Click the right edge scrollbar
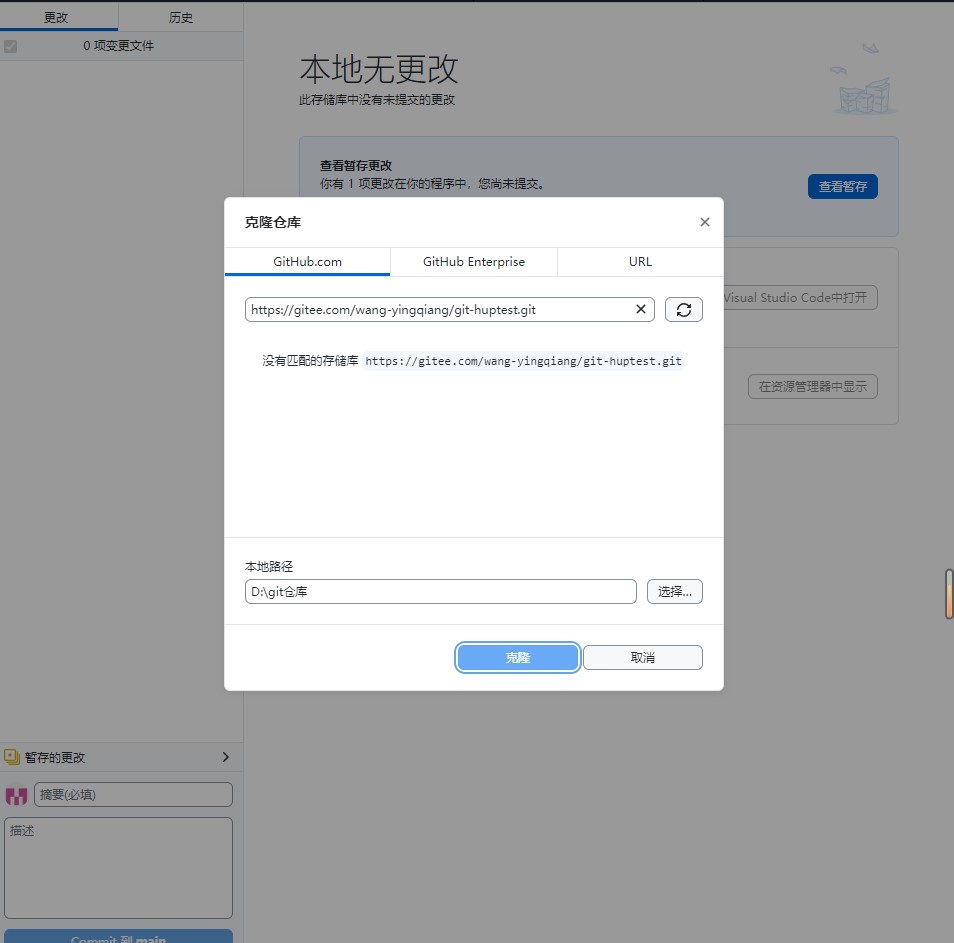This screenshot has width=954, height=943. point(948,593)
